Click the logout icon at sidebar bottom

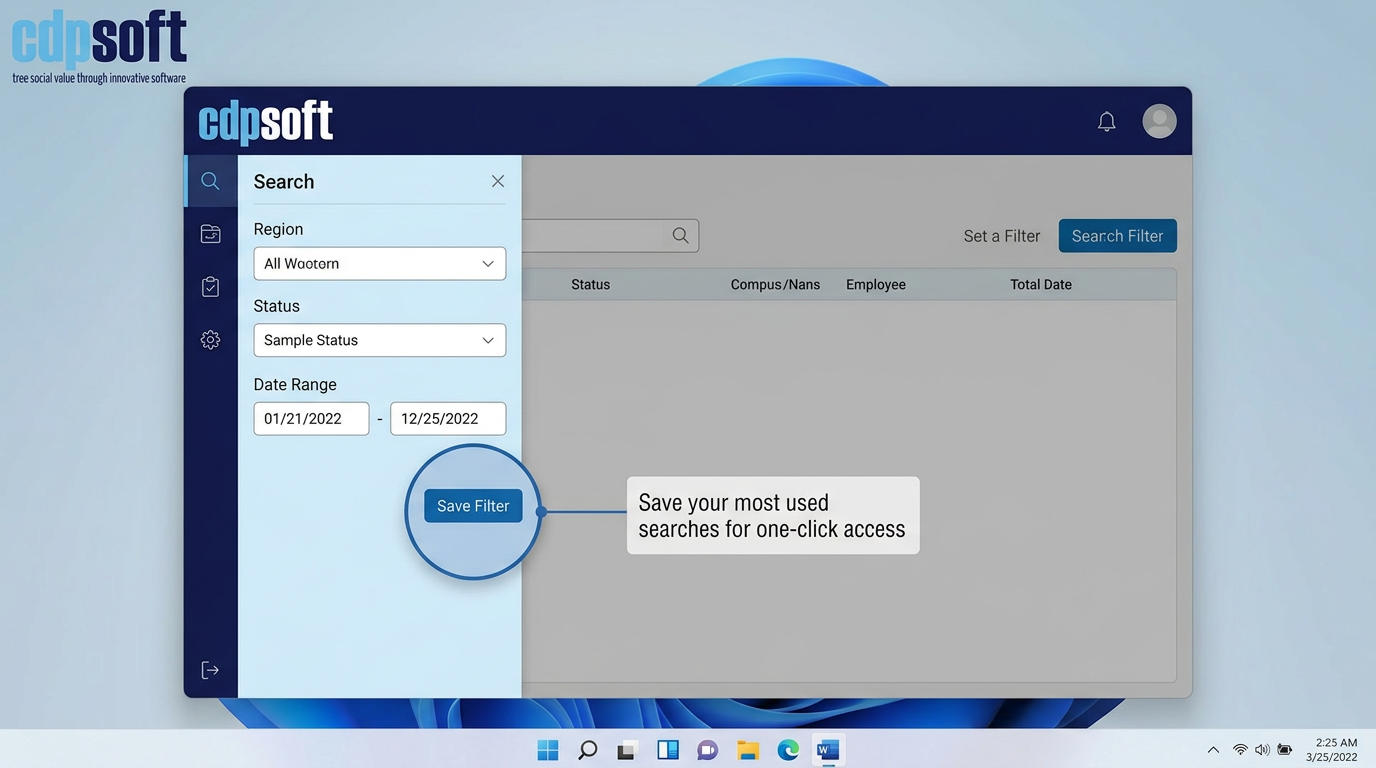(210, 670)
